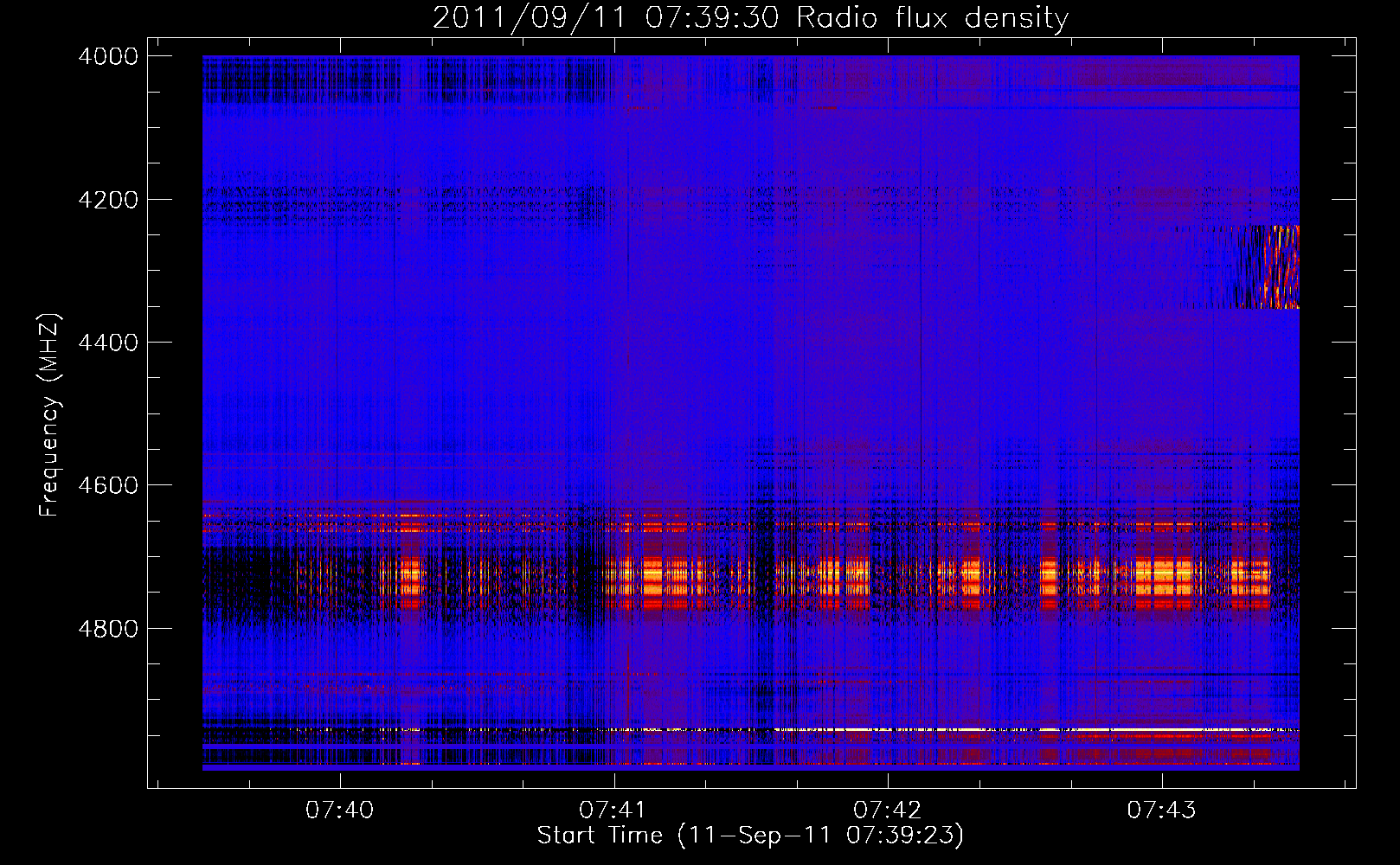
Task: Click the plot title '2011/09/11 07:39:30 Radio flux density'
Action: 750,18
